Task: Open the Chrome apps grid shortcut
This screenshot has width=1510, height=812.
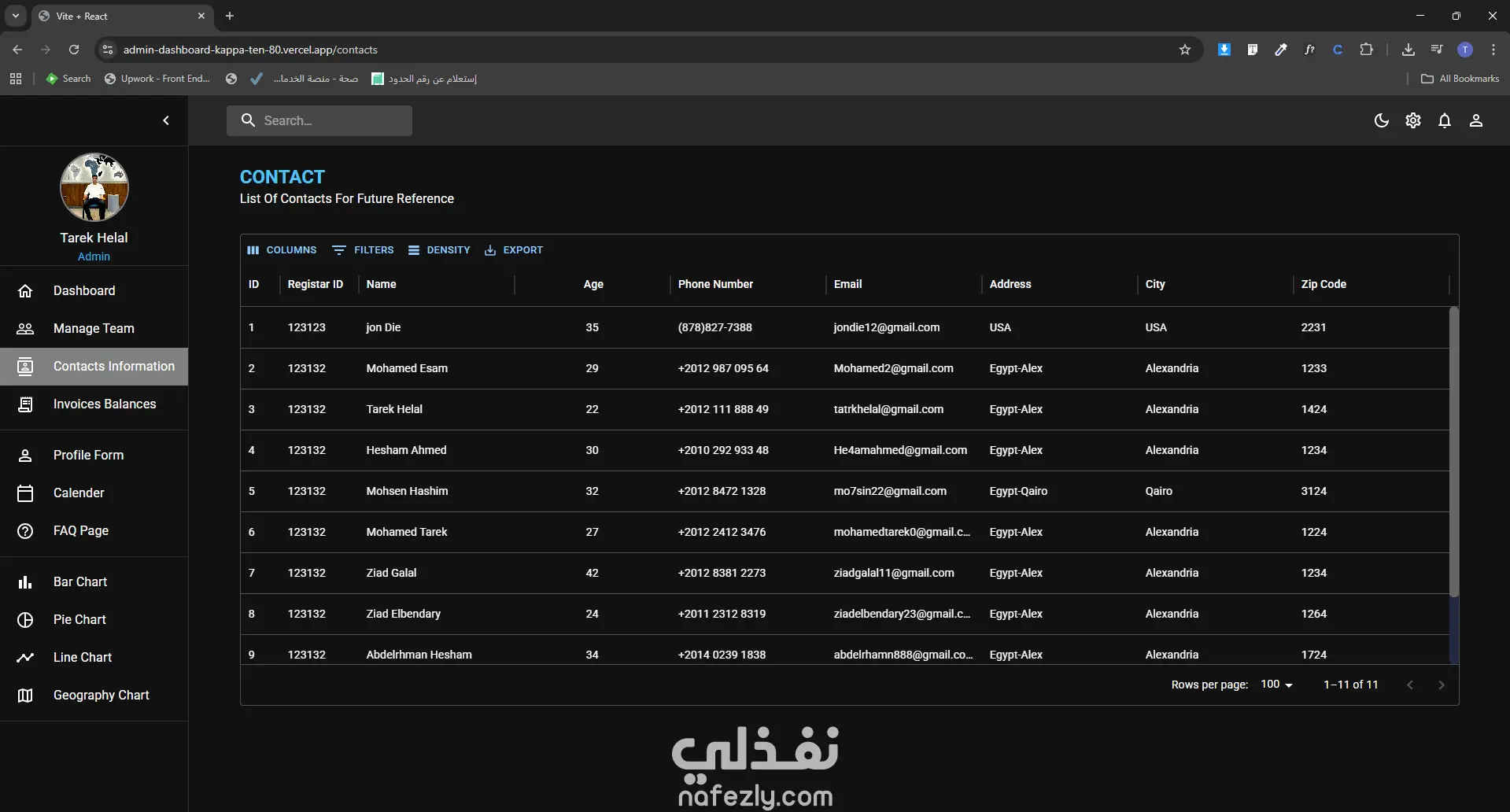Action: point(16,79)
